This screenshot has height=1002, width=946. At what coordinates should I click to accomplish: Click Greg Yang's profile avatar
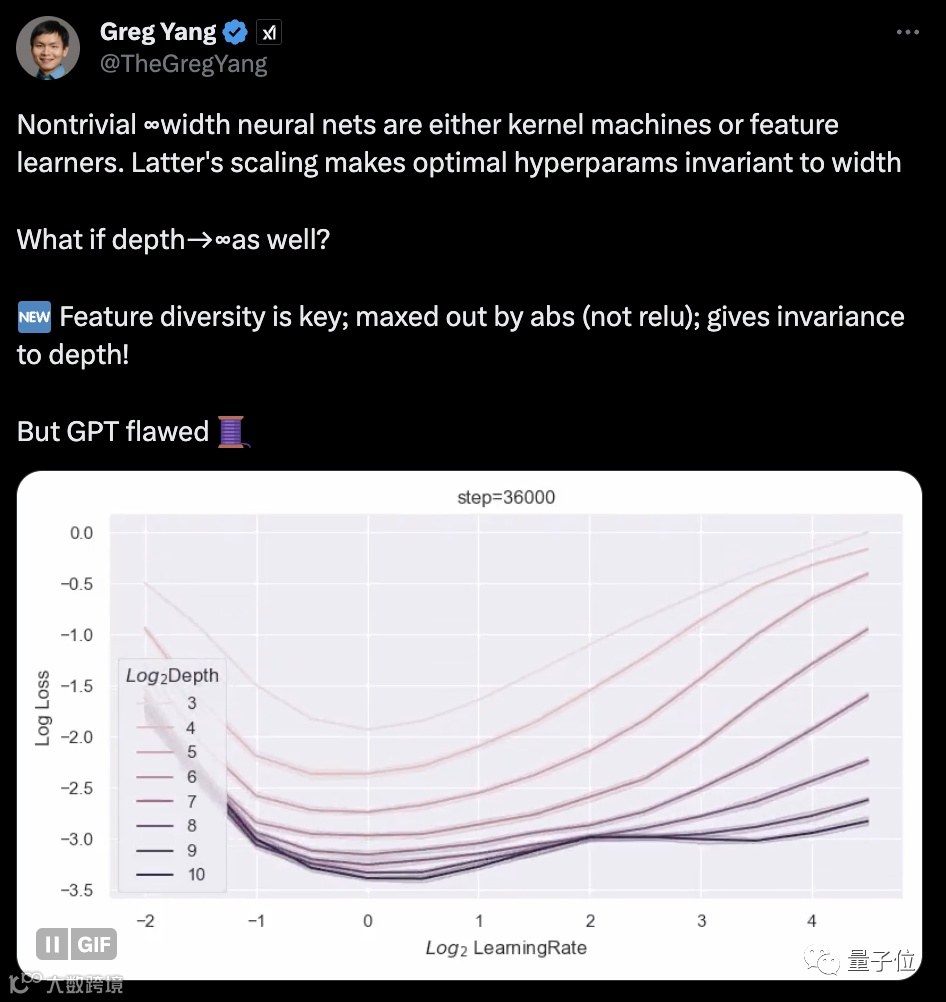tap(48, 47)
